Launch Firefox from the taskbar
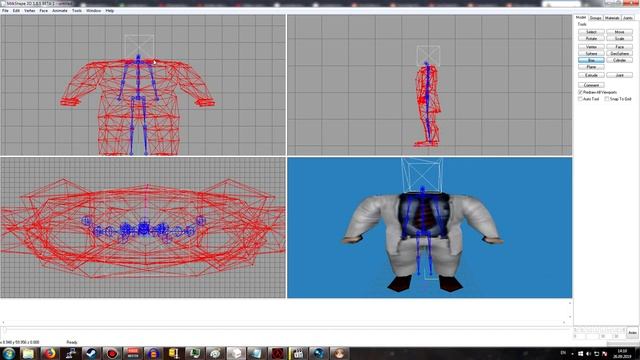640x360 pixels. point(50,353)
